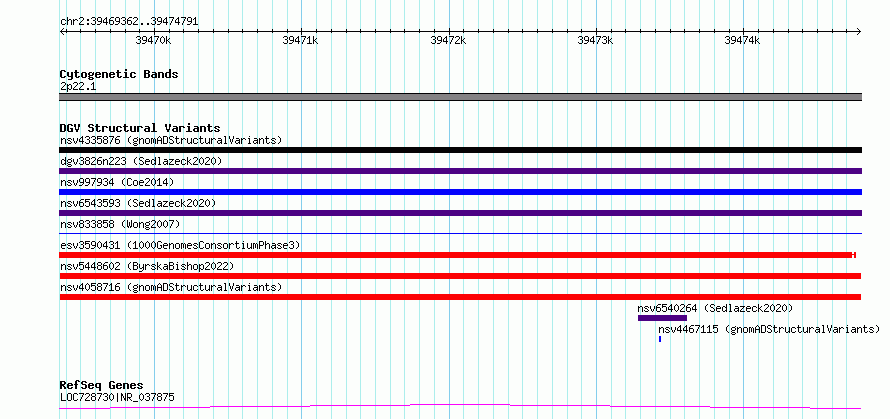
Task: Click the red nsv5448602 variant bar
Action: (460, 276)
